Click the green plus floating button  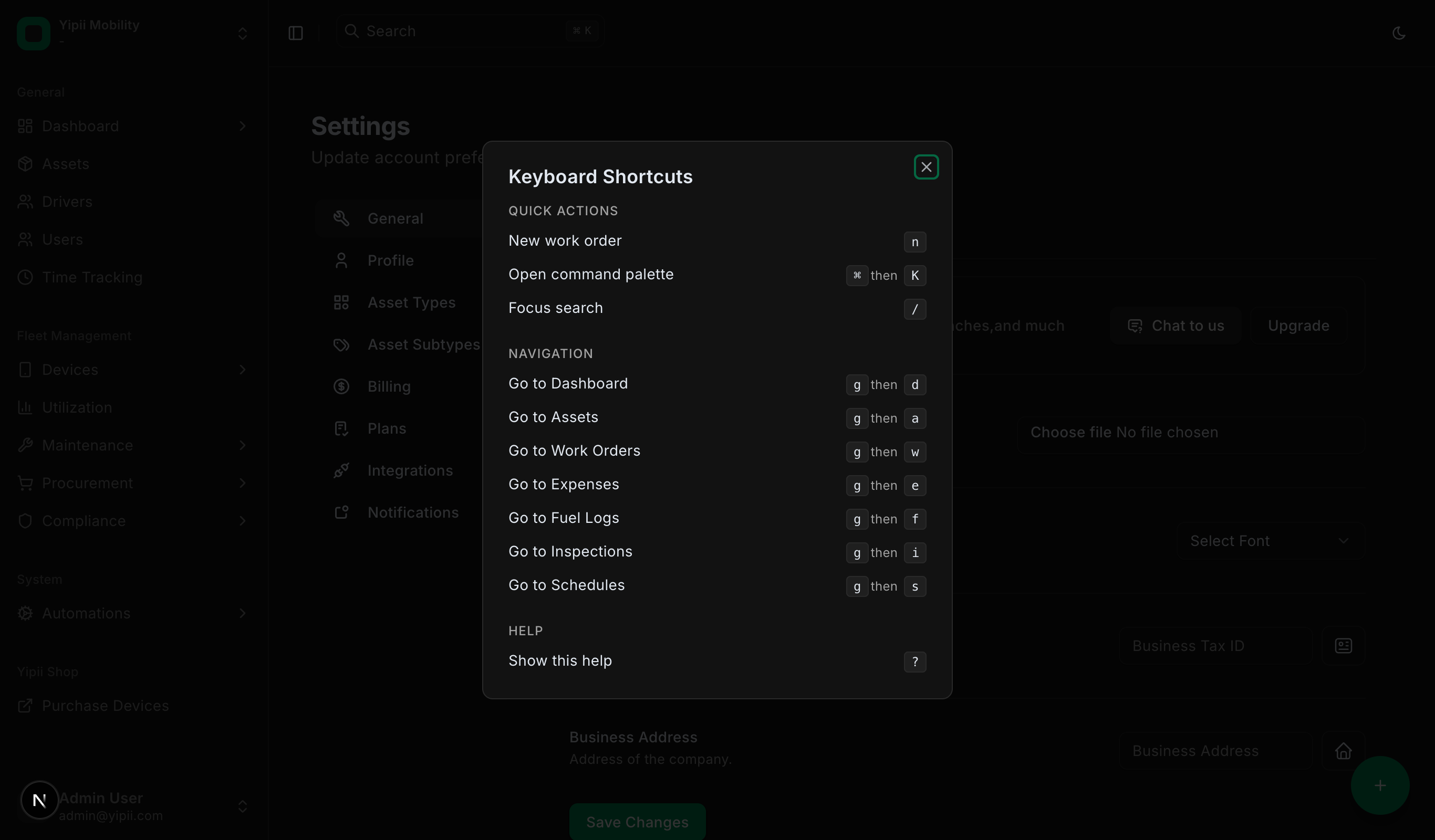tap(1380, 785)
